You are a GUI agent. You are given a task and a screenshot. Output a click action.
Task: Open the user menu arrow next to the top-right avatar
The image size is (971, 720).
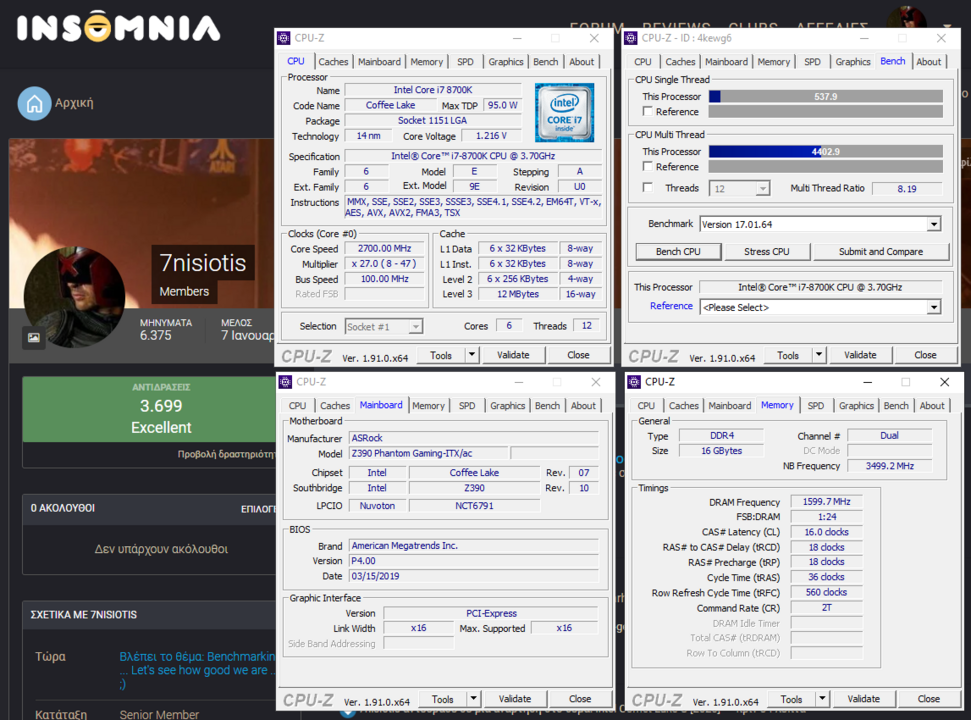947,27
